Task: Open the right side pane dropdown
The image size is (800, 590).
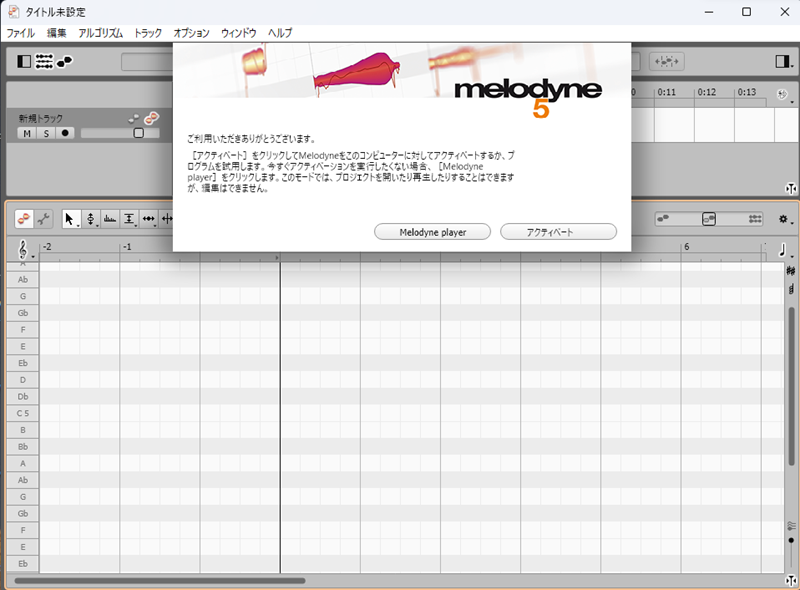Action: point(784,62)
